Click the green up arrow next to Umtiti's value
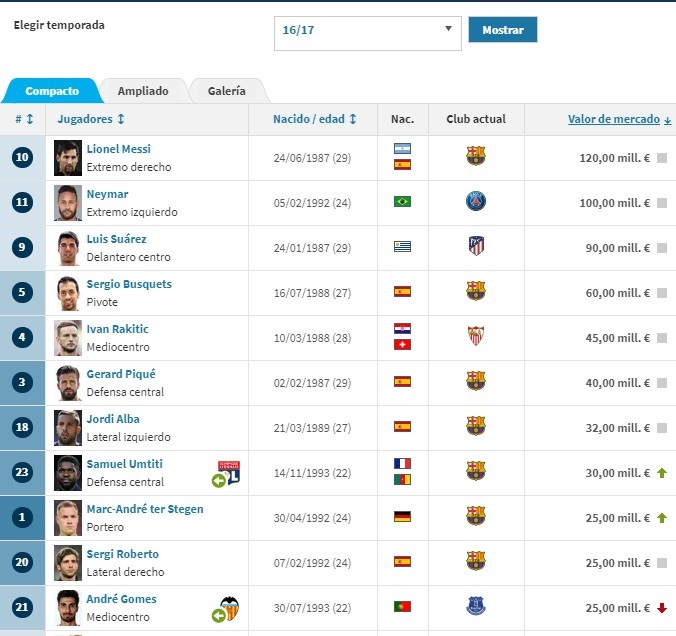 662,473
